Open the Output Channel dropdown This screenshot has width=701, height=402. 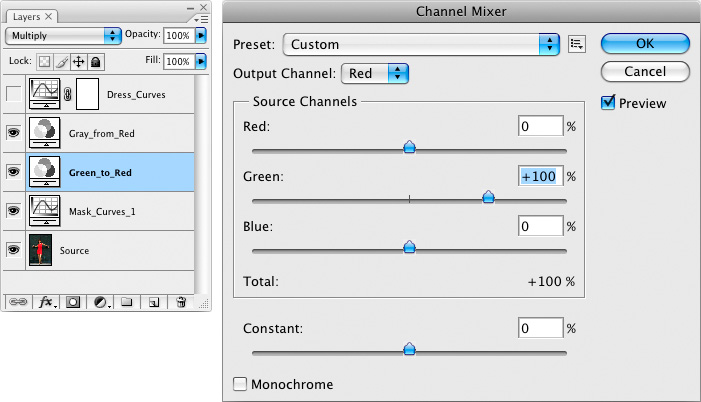376,73
